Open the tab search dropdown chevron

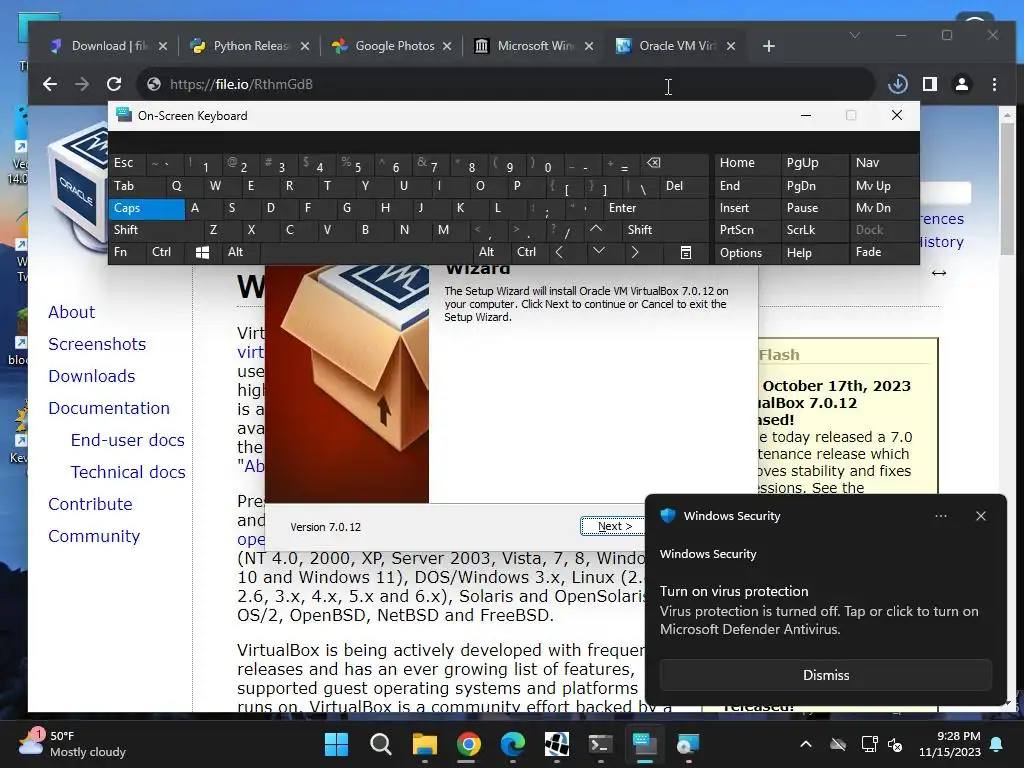pyautogui.click(x=854, y=35)
